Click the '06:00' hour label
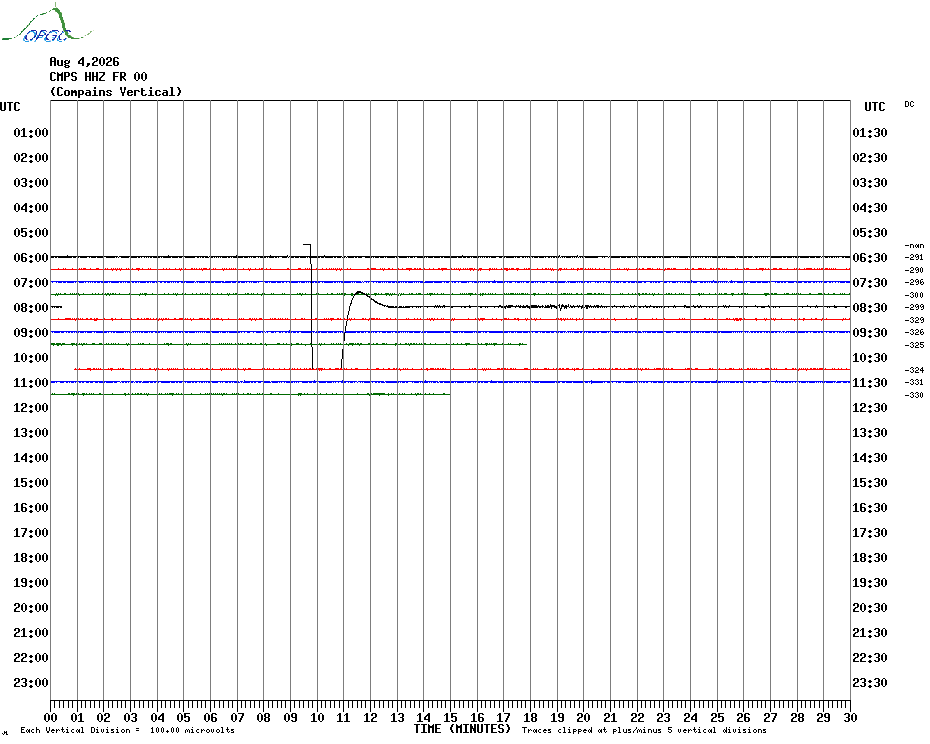This screenshot has width=930, height=744. click(31, 257)
